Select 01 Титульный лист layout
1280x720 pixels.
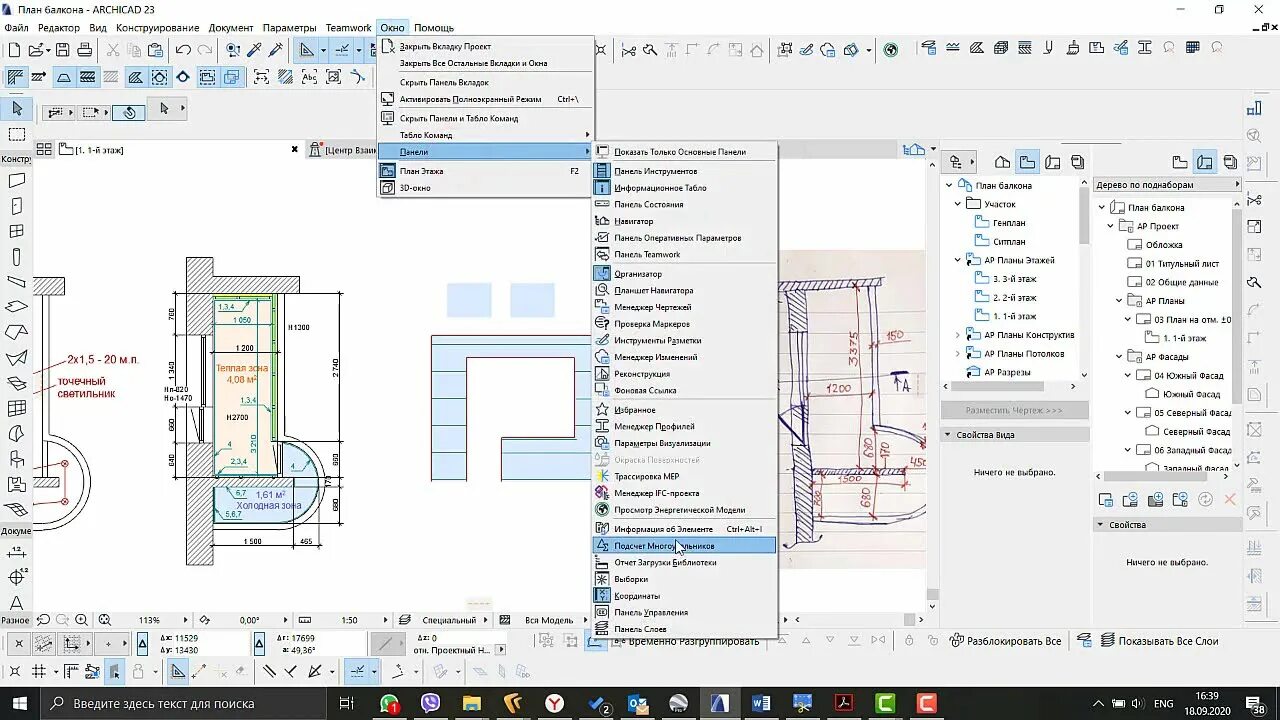tap(1182, 264)
